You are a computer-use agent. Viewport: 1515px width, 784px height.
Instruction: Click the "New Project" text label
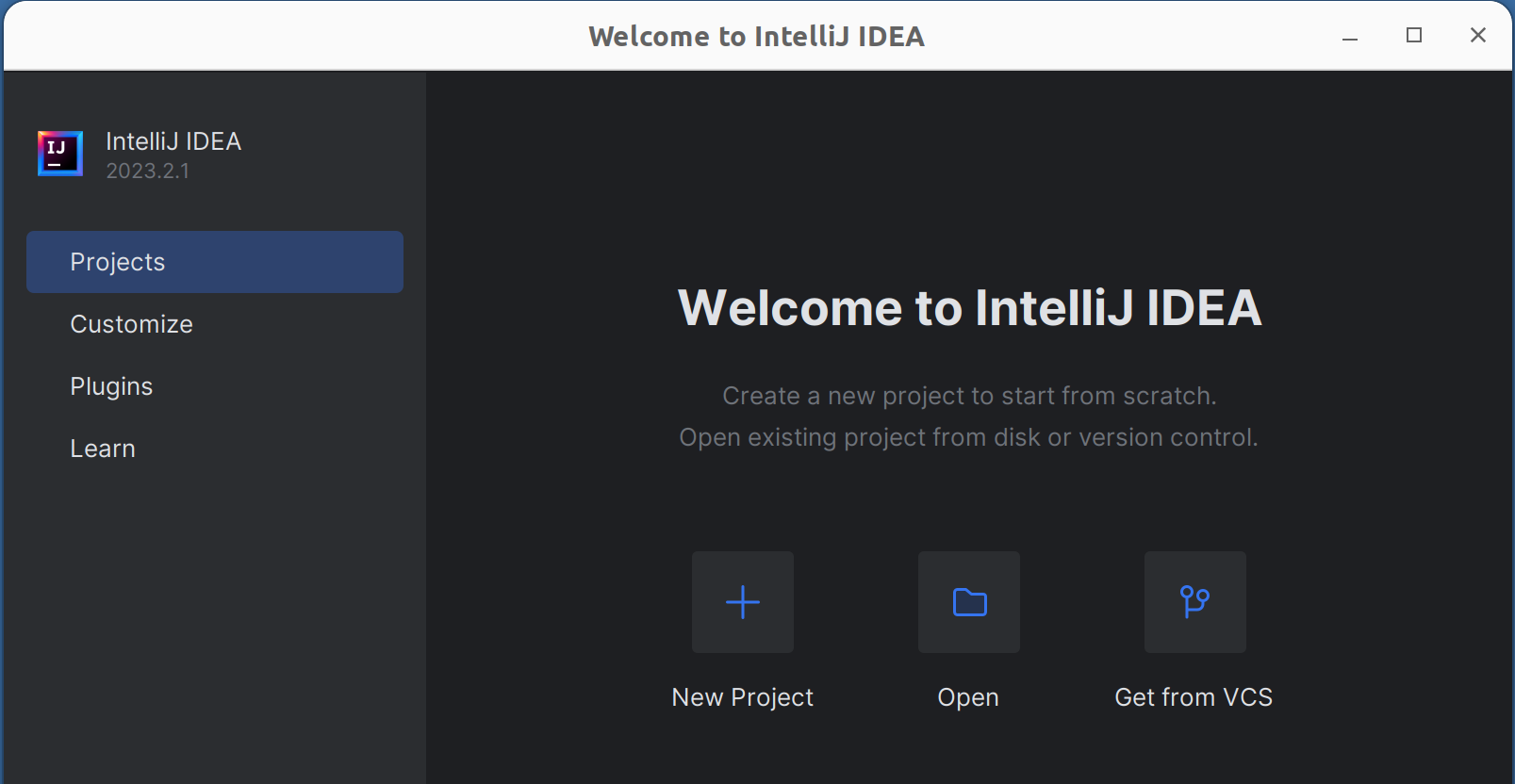pos(743,697)
